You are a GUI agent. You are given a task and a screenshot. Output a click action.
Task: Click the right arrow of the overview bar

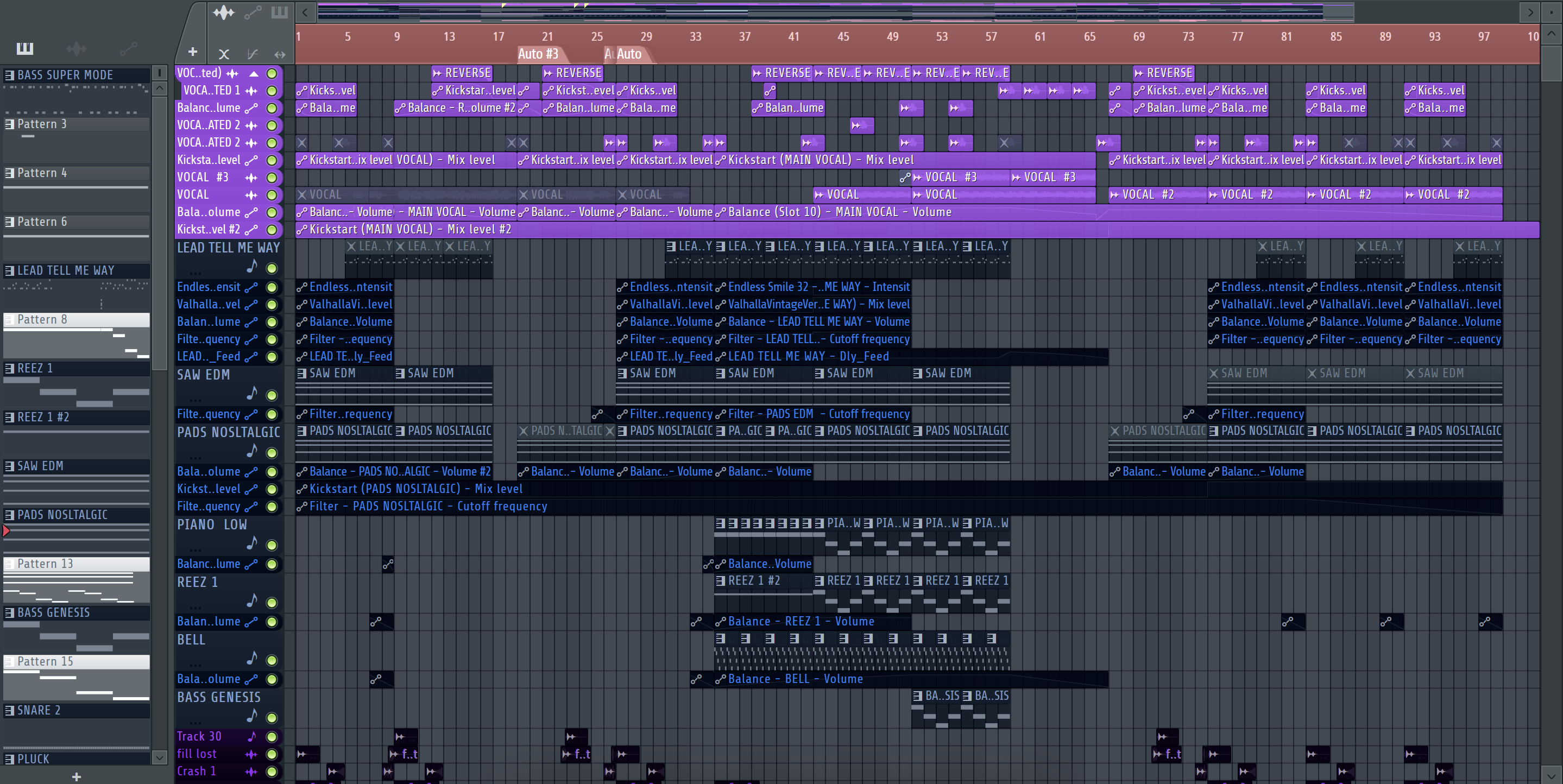coord(1530,11)
